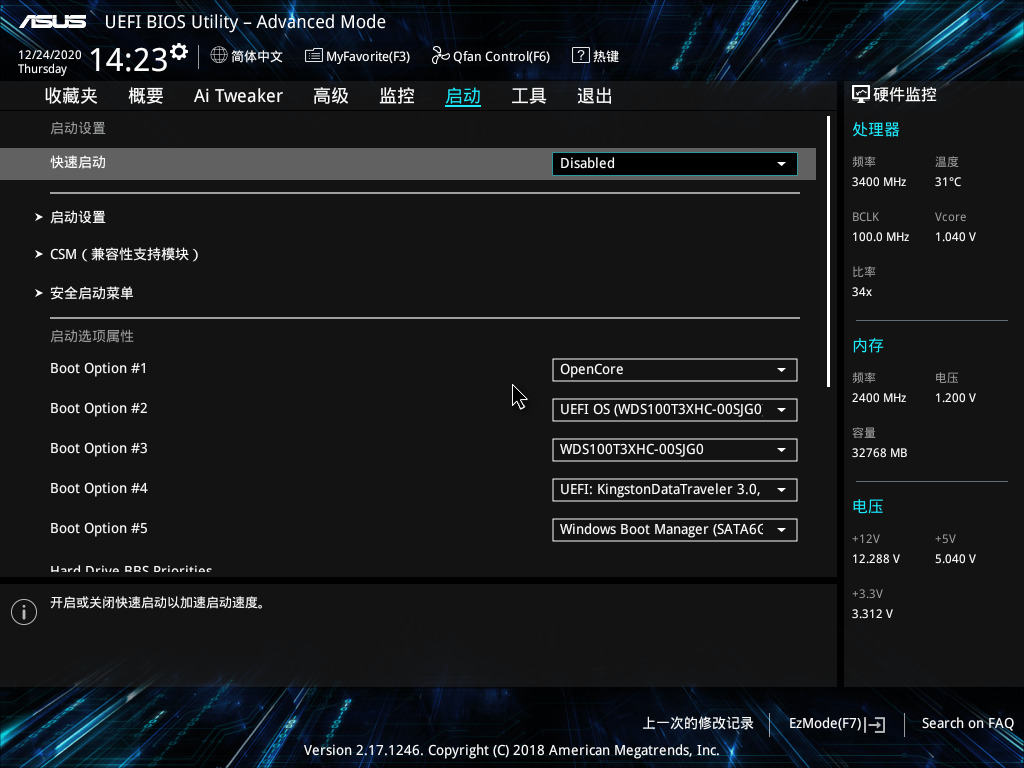This screenshot has height=768, width=1024.
Task: Click the Boot Option #2 label
Action: click(x=99, y=408)
